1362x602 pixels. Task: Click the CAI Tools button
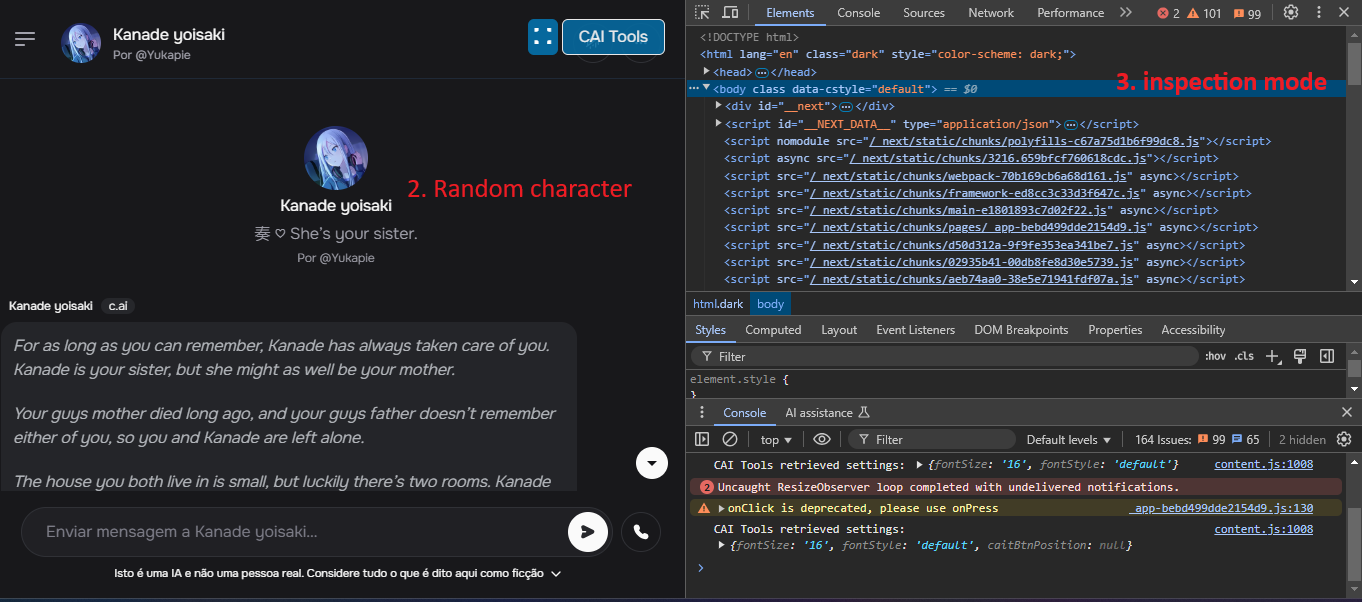pos(613,37)
